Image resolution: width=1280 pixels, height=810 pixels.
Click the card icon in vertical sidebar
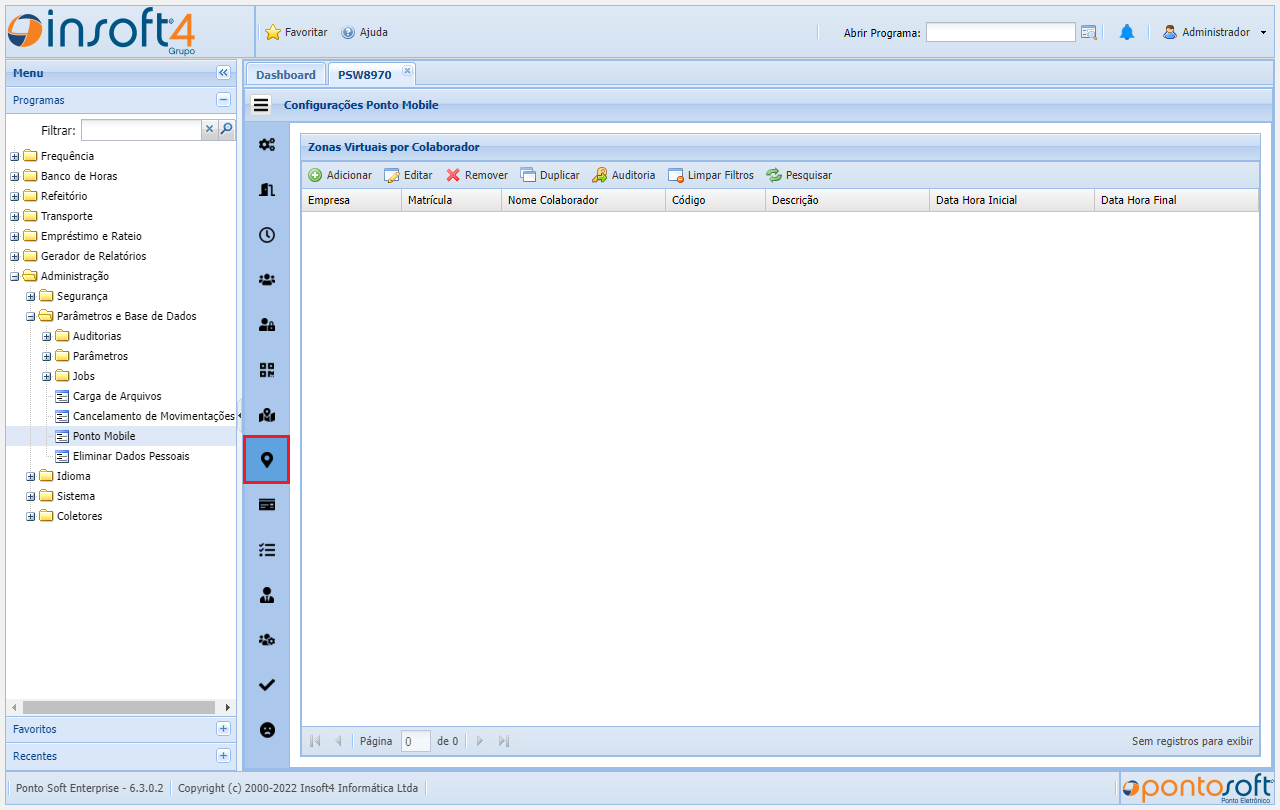click(x=266, y=505)
